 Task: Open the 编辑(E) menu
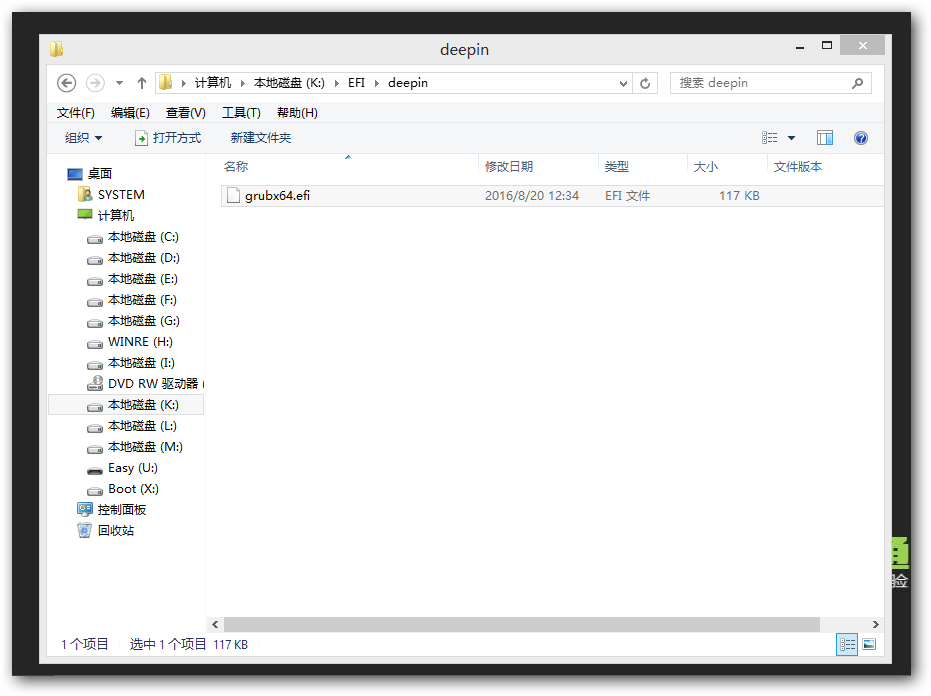point(130,113)
